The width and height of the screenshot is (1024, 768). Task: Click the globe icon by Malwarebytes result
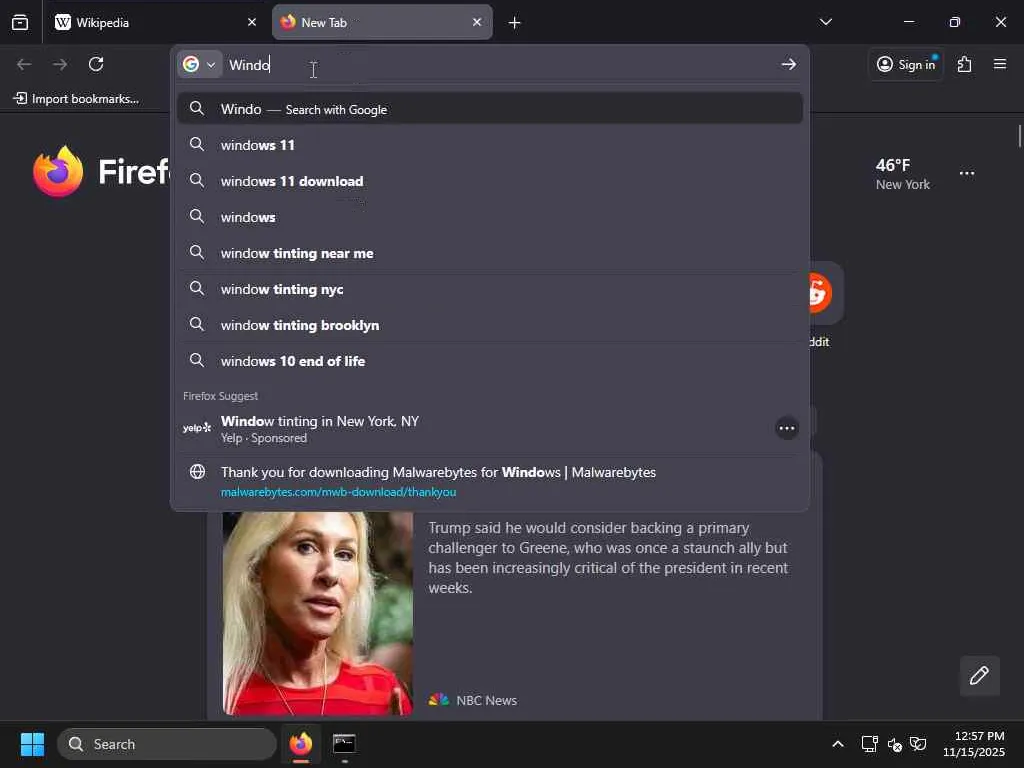coord(197,472)
